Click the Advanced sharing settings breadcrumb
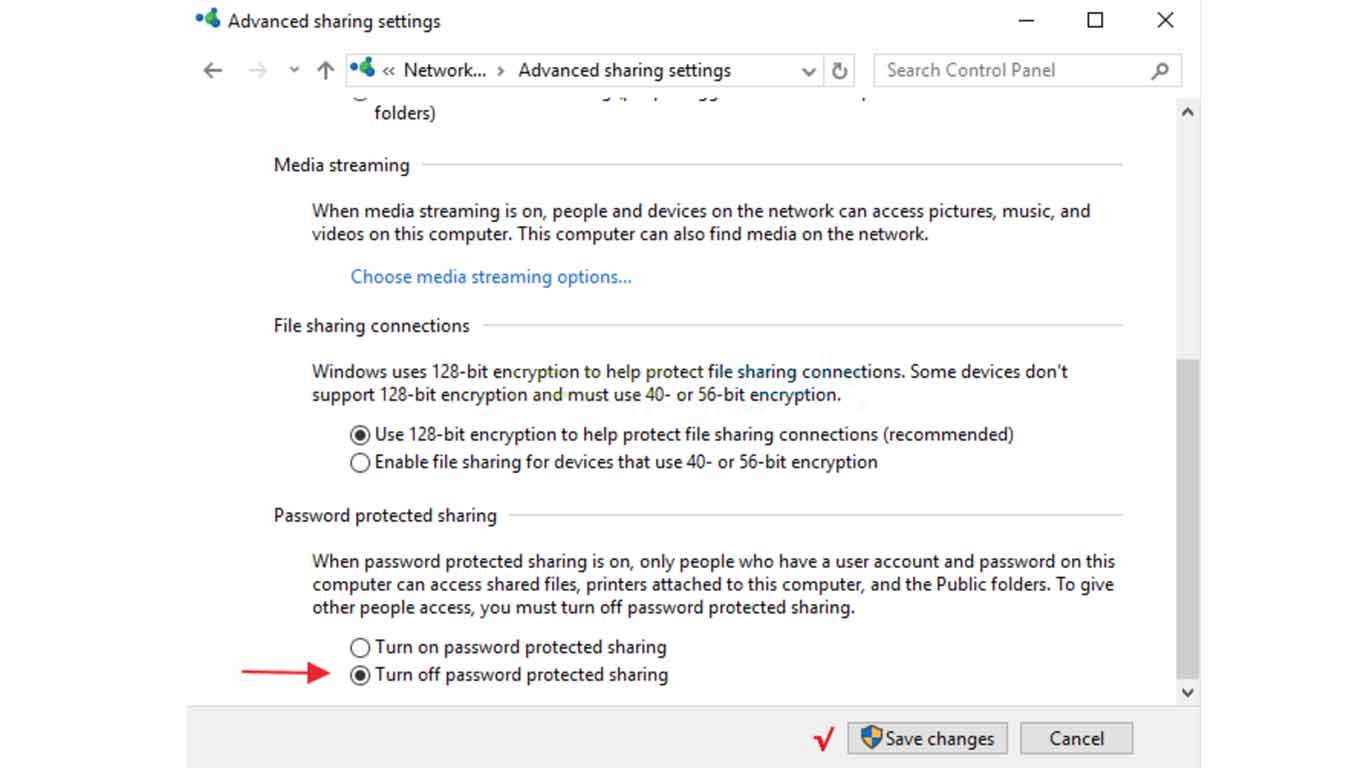 tap(623, 70)
